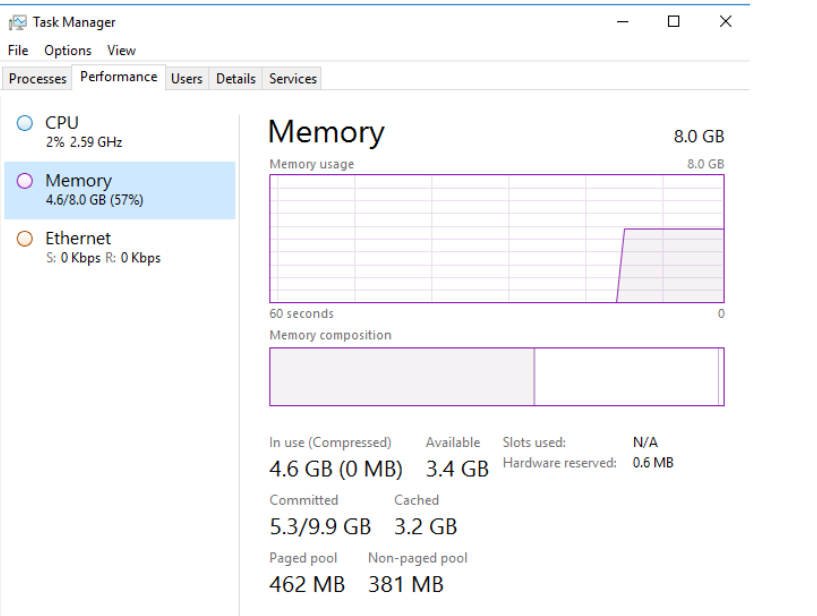Close the Task Manager window
The width and height of the screenshot is (817, 616).
point(725,22)
